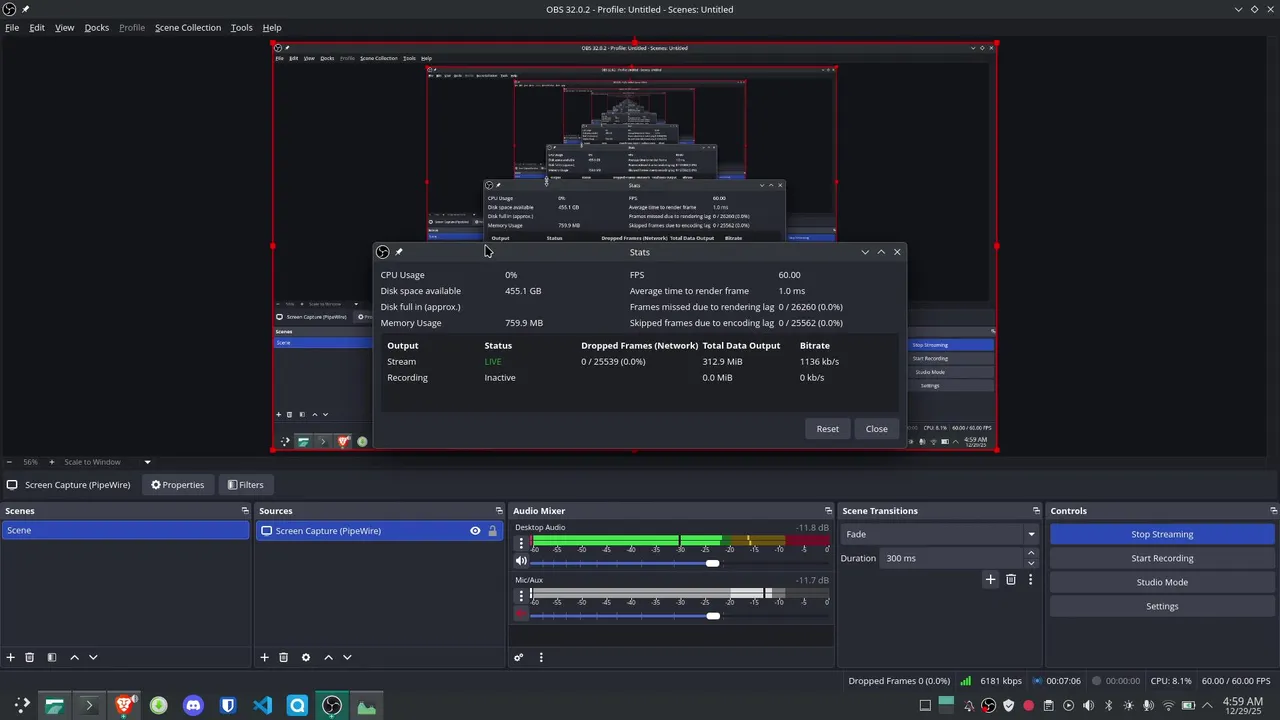Click Close button in Stats window
The height and width of the screenshot is (720, 1280).
click(877, 429)
